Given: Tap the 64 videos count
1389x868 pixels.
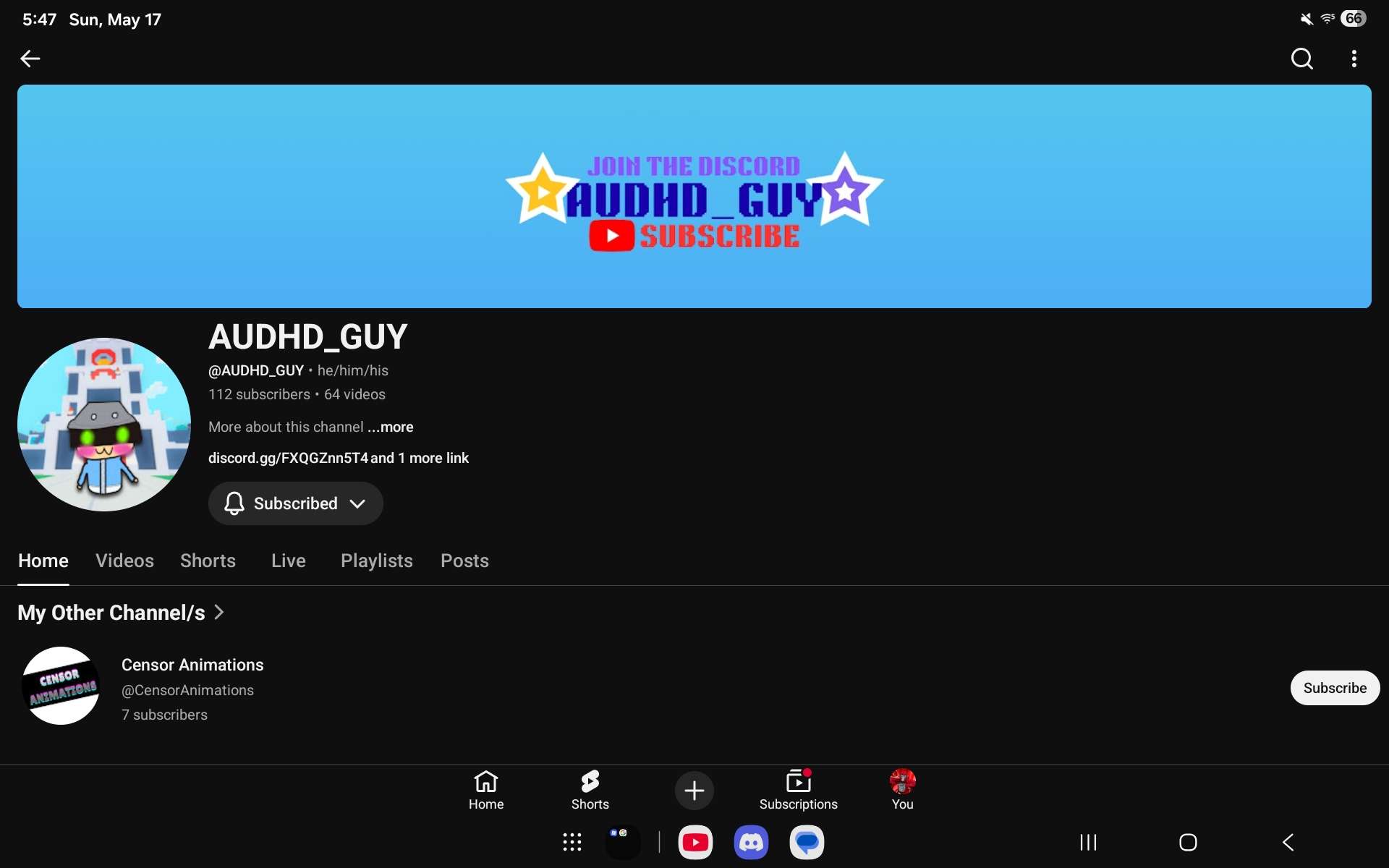Looking at the screenshot, I should [354, 394].
